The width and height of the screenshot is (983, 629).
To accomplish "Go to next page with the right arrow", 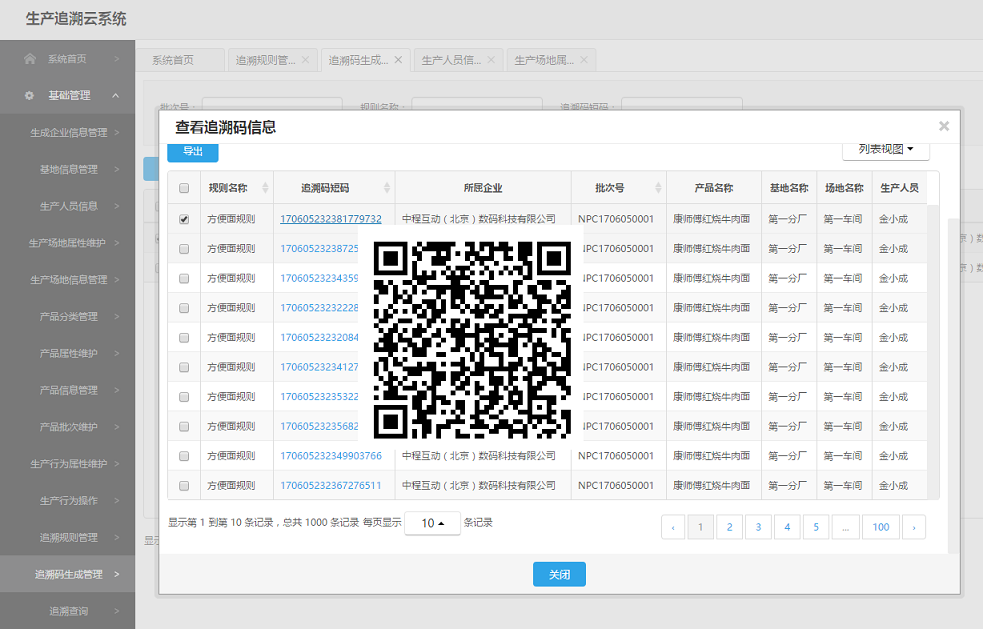I will tap(913, 527).
